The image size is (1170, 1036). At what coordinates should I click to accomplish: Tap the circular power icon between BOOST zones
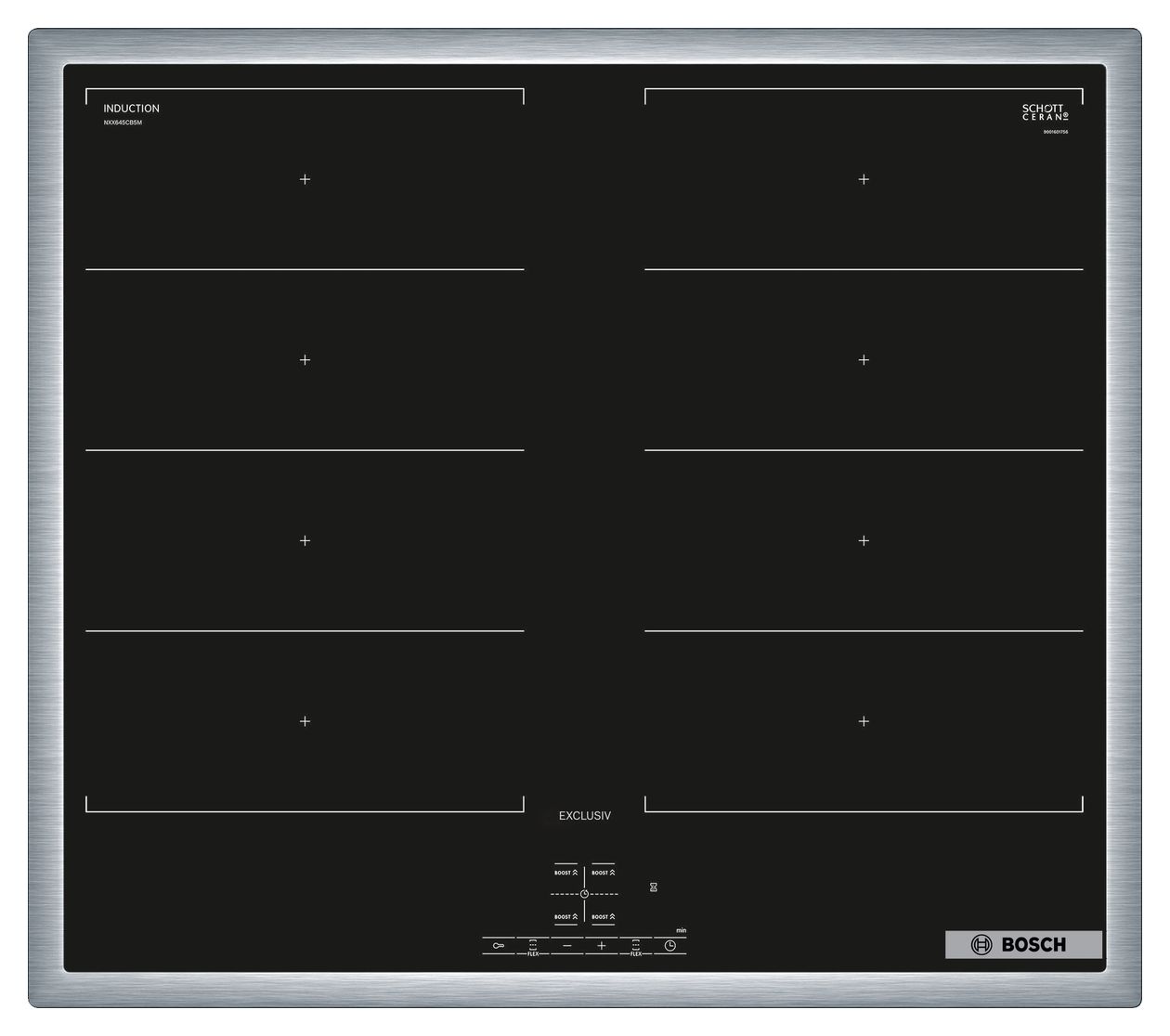[584, 894]
